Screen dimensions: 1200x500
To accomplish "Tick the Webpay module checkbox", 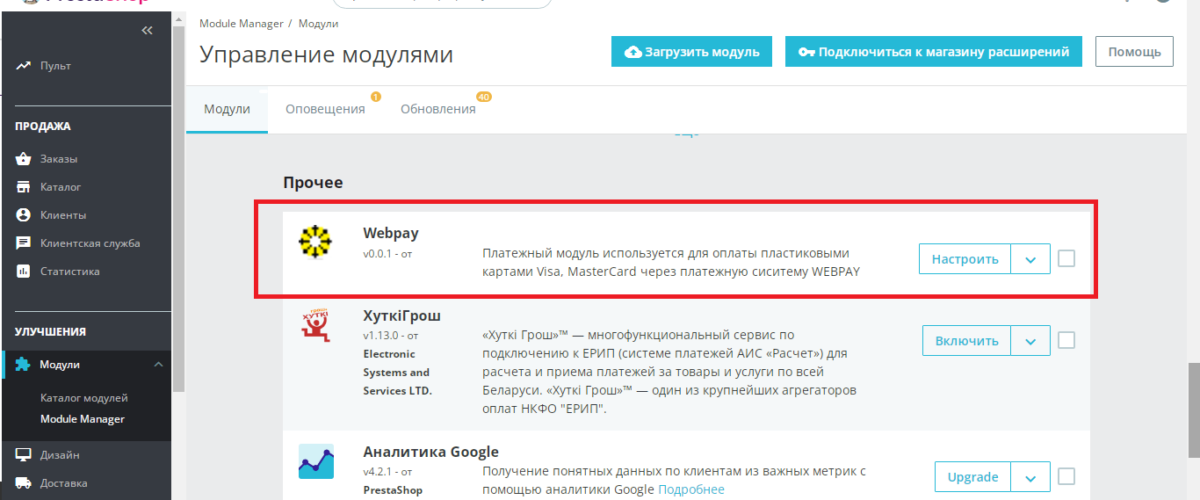I will pos(1066,259).
